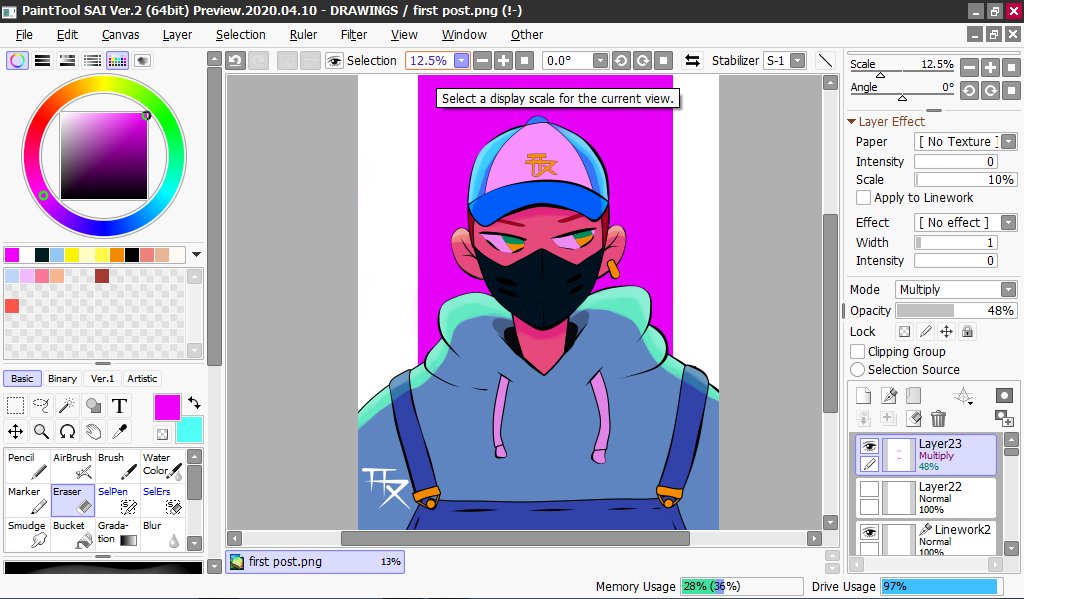Switch to the Artistic tool tab
1065x599 pixels.
[x=142, y=378]
